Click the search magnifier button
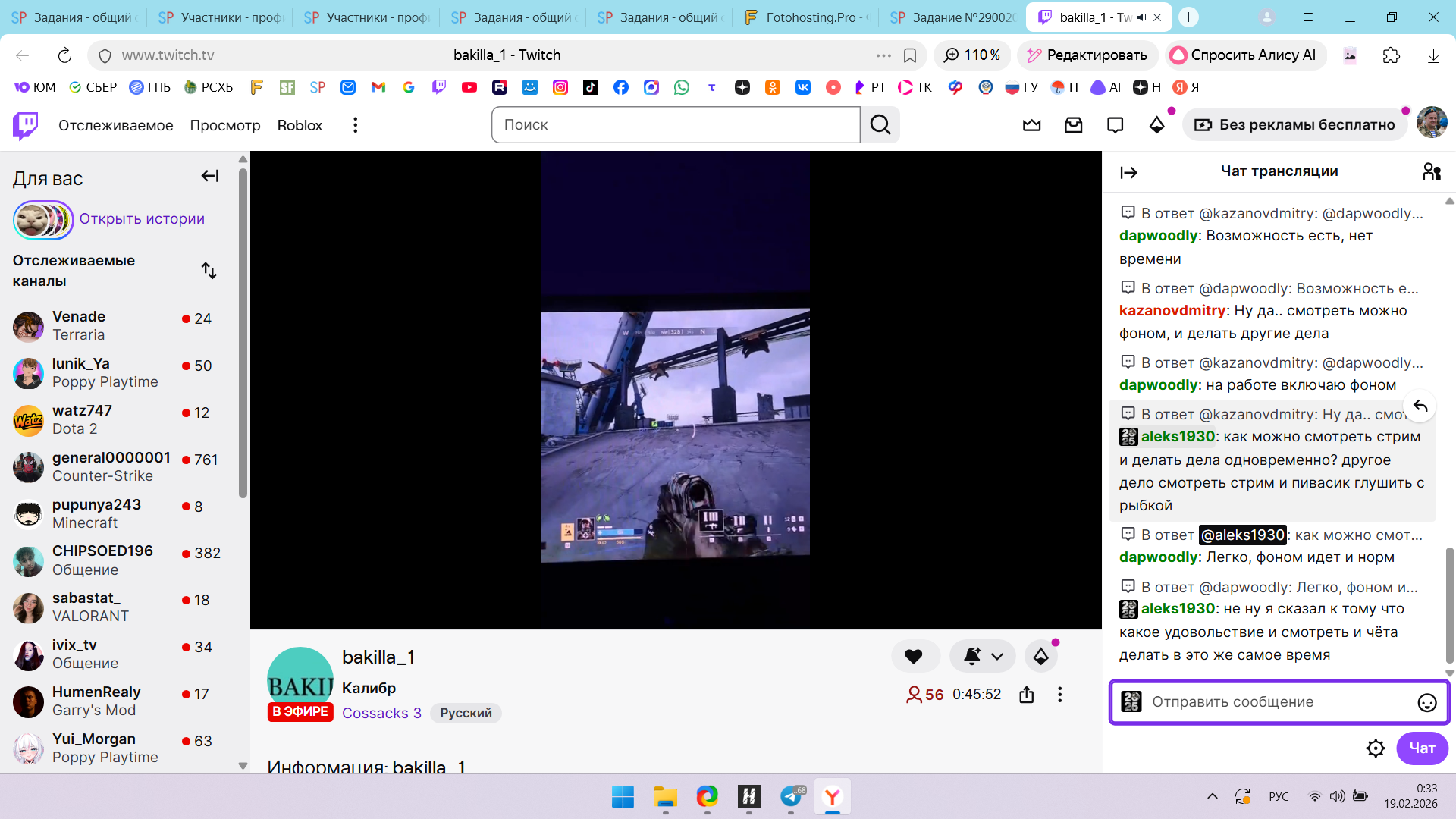This screenshot has height=819, width=1456. click(x=880, y=125)
